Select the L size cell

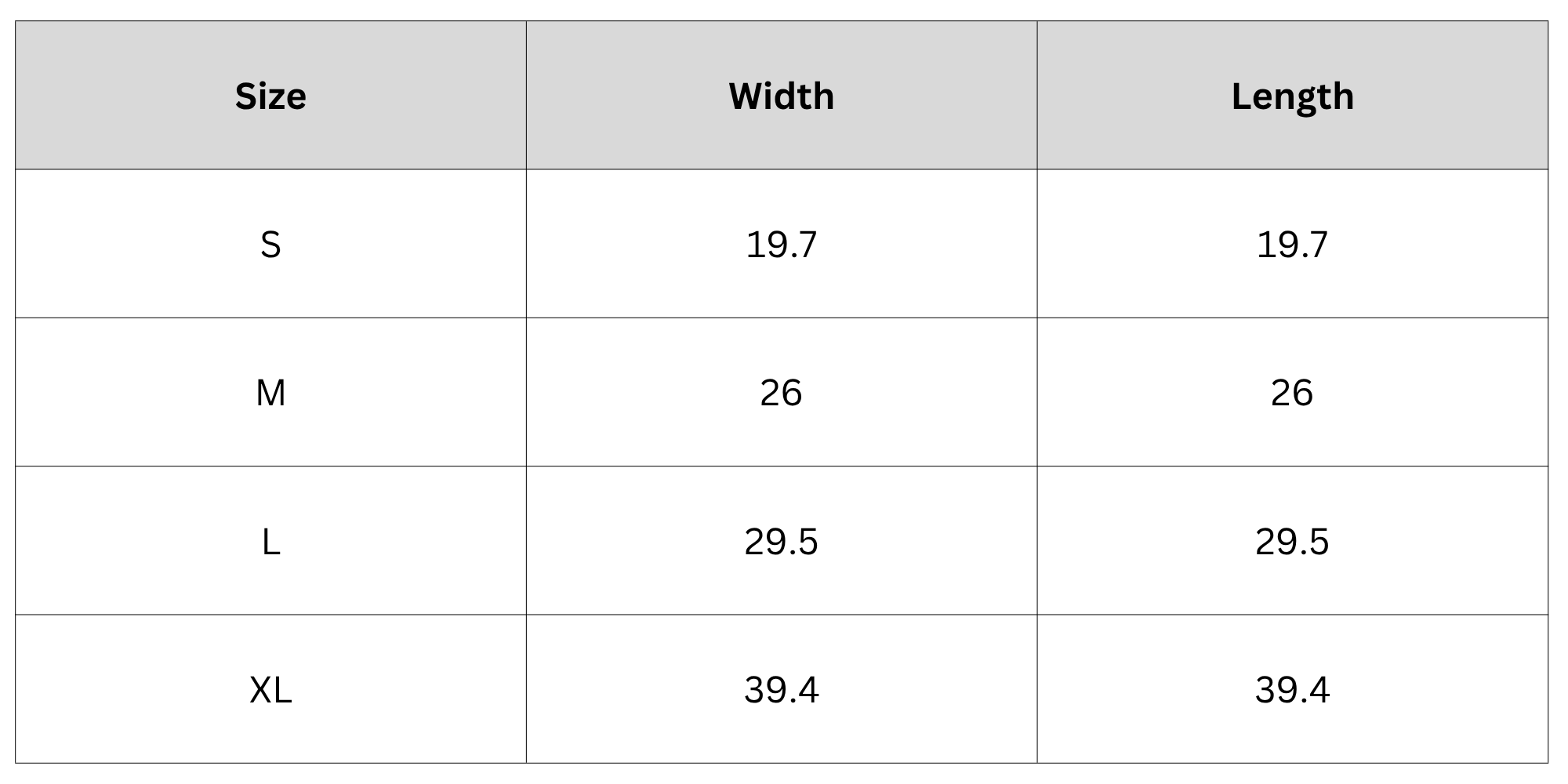coord(270,542)
